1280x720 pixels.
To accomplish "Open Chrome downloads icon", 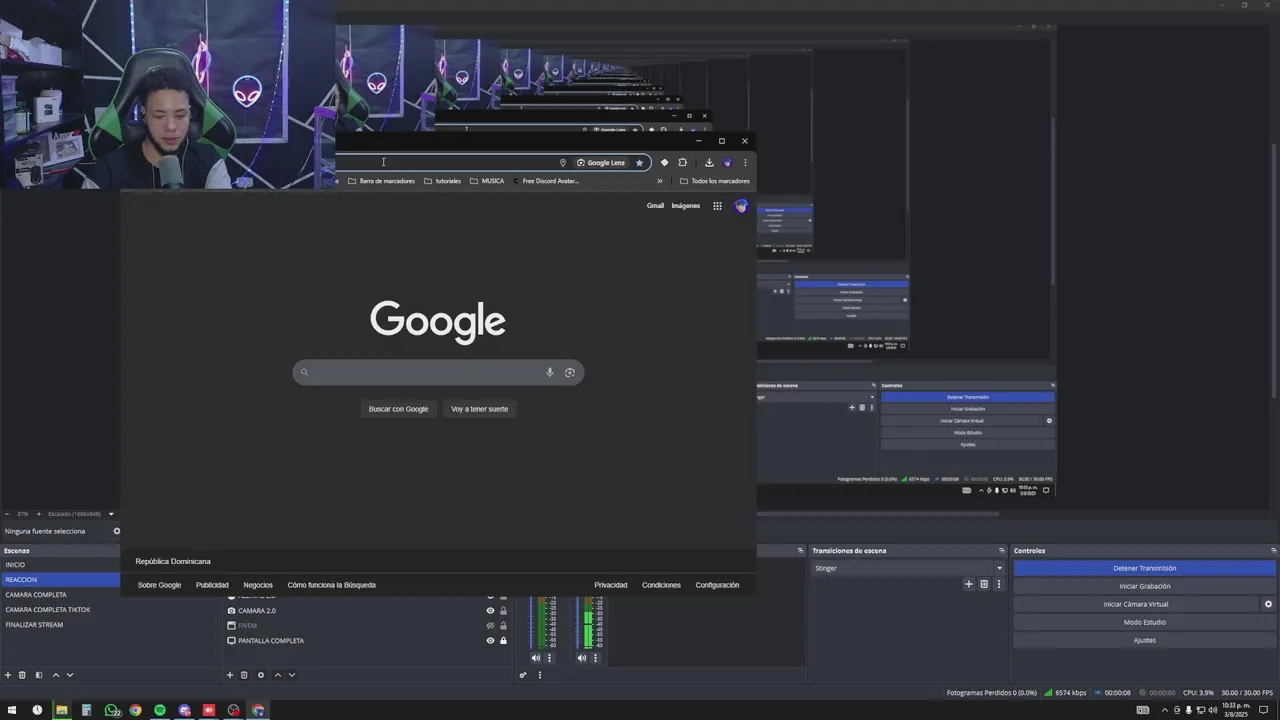I will (x=709, y=162).
